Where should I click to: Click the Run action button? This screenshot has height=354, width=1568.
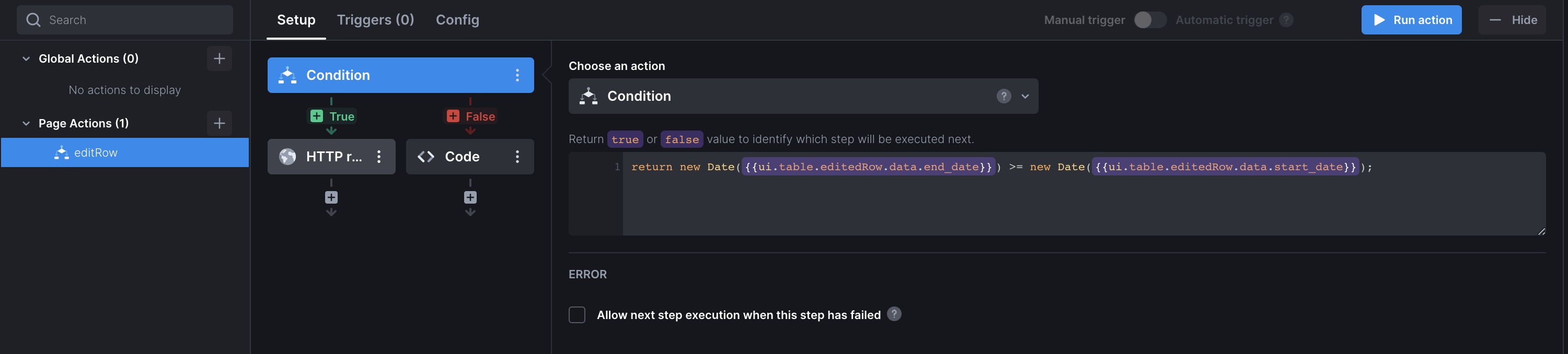pos(1410,20)
